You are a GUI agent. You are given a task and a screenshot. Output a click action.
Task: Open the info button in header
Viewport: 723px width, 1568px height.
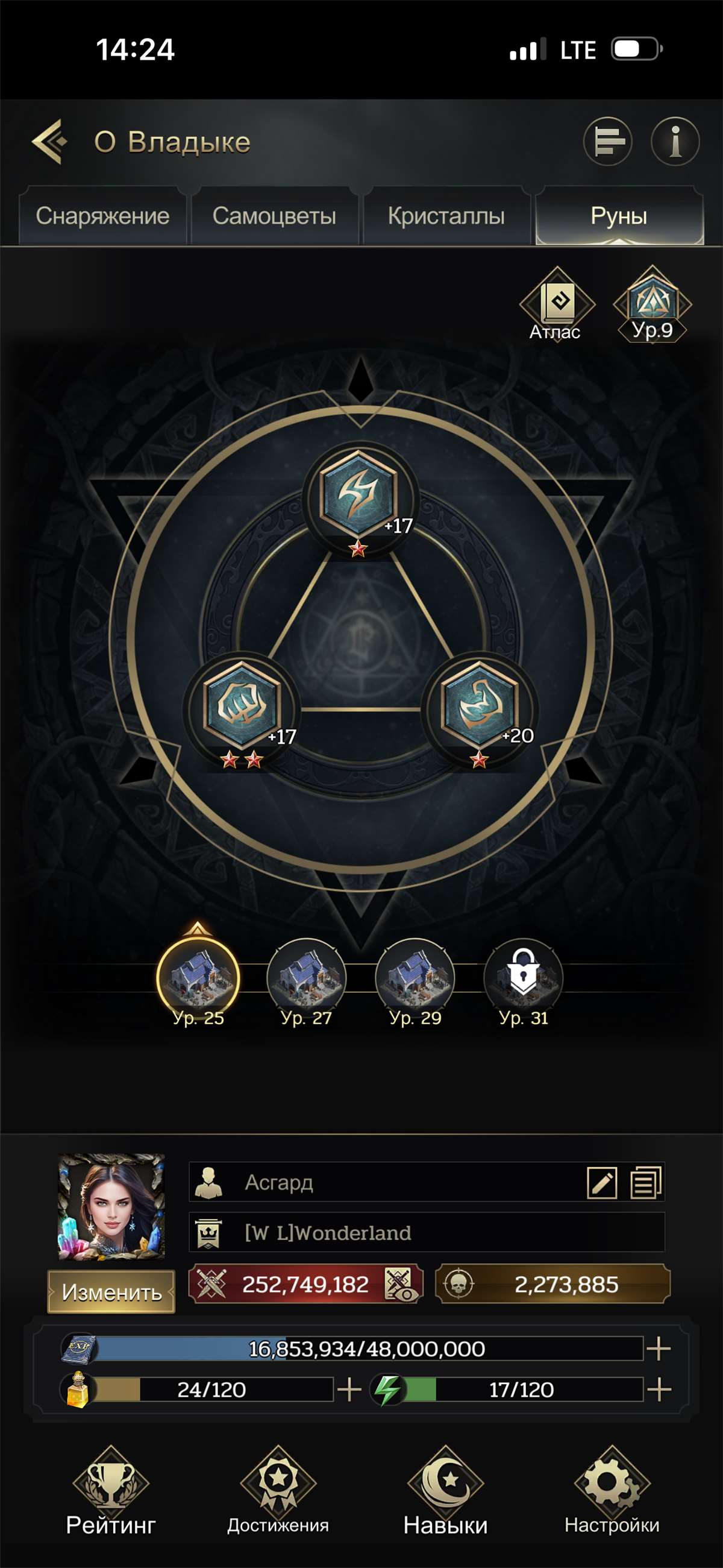pyautogui.click(x=675, y=141)
